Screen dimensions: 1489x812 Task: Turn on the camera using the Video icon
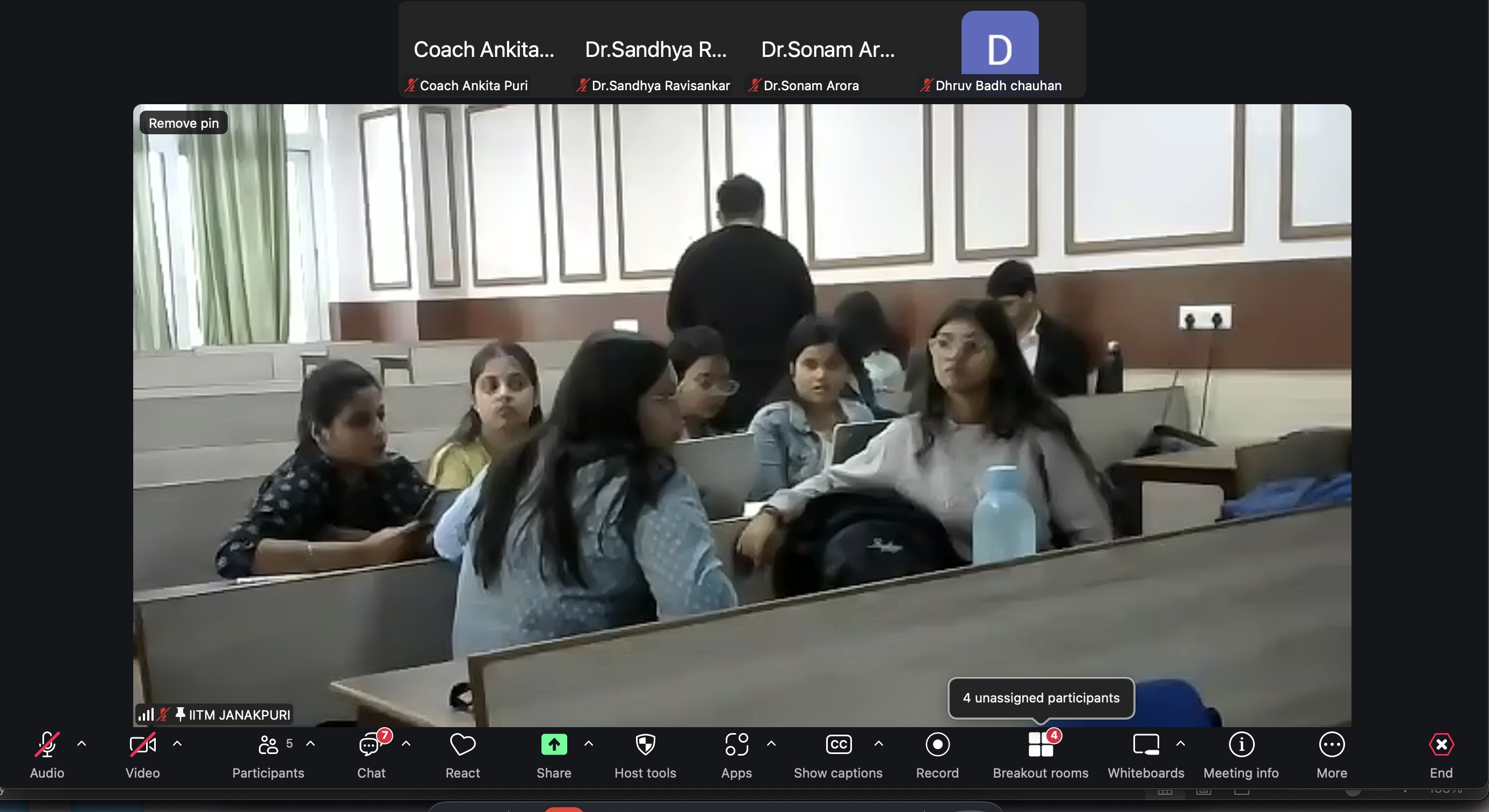point(142,745)
